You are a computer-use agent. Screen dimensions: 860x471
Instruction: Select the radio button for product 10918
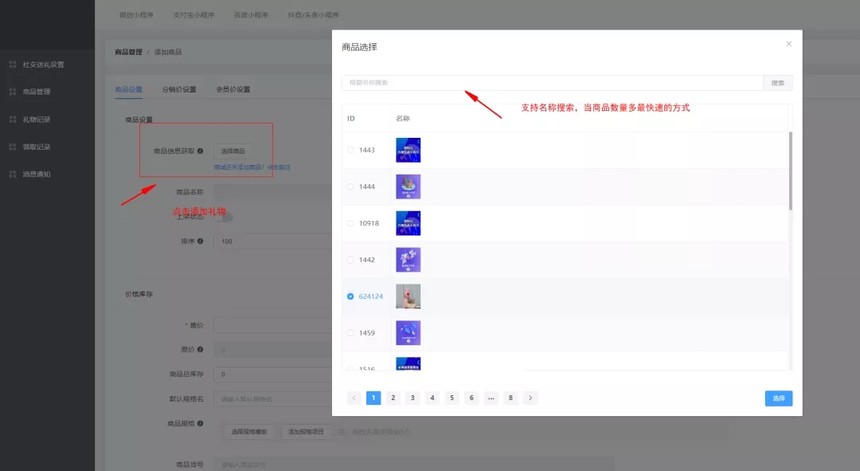click(x=350, y=223)
